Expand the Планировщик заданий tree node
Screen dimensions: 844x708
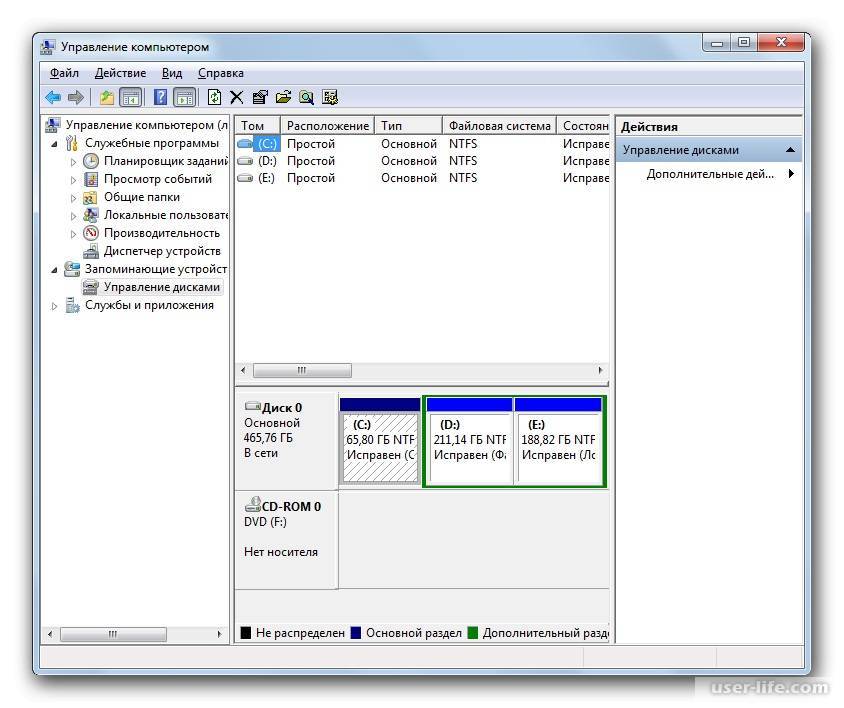click(x=73, y=162)
